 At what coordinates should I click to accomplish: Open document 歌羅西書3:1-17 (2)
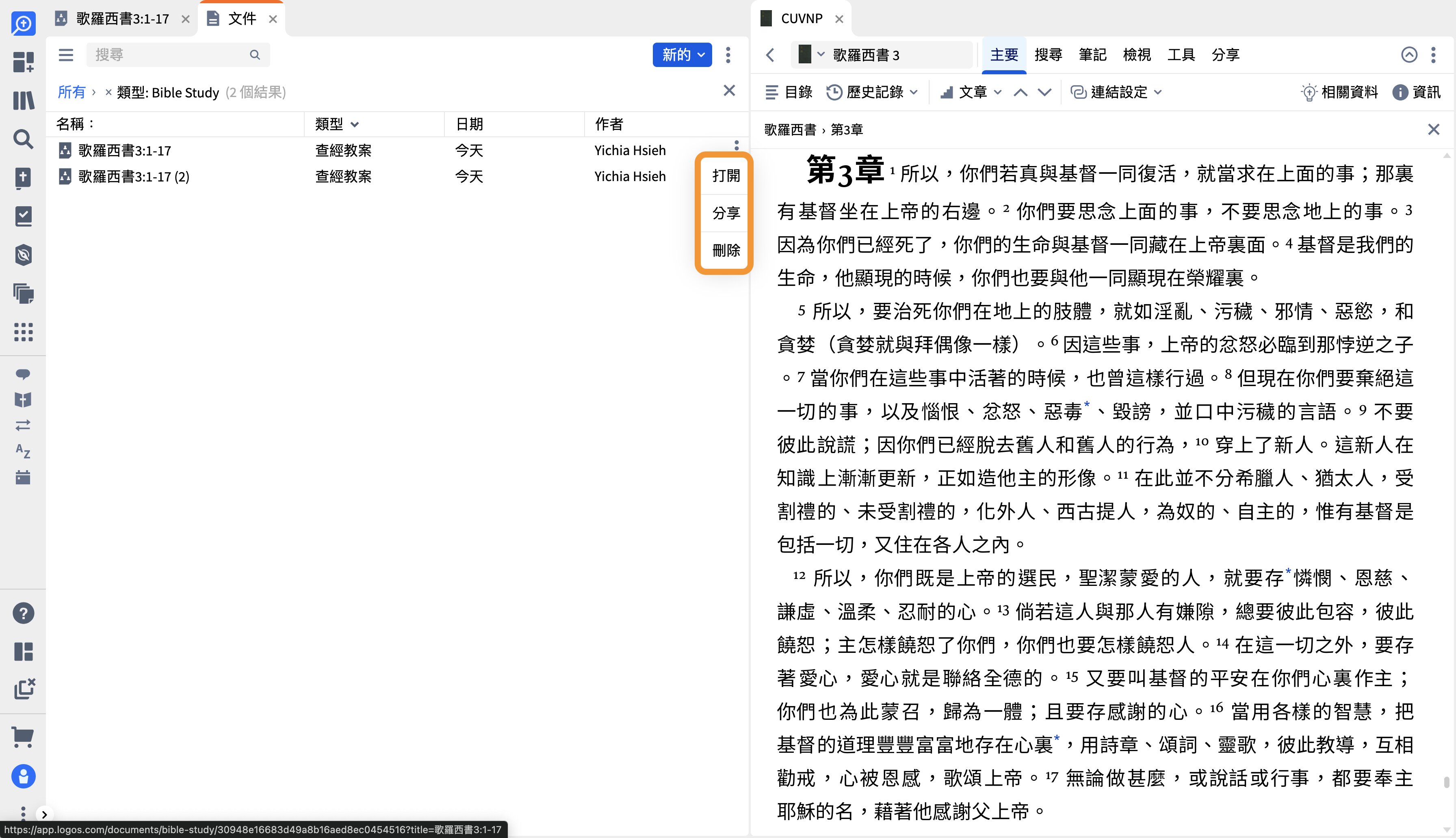(x=134, y=177)
